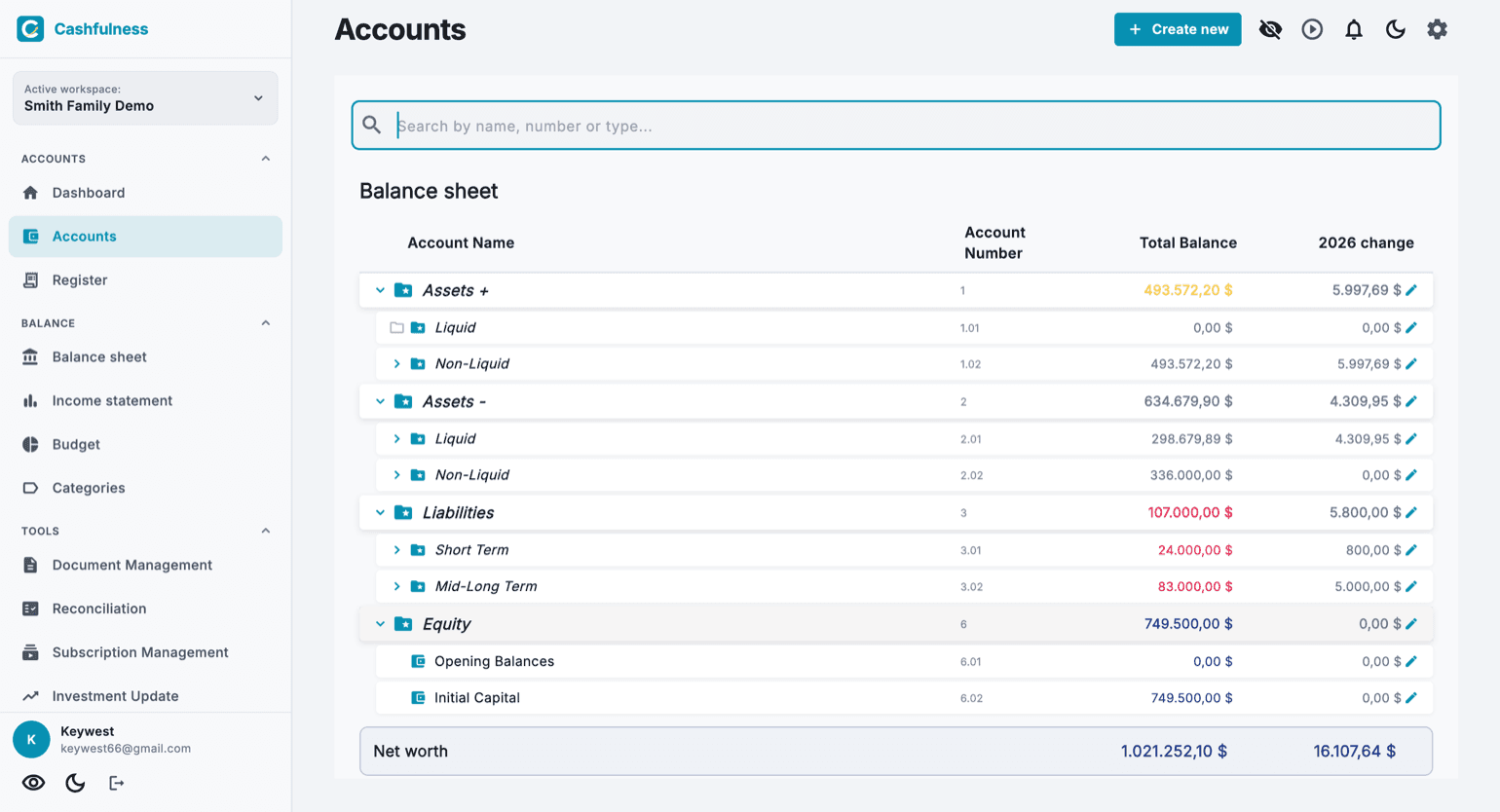Collapse the BALANCE sidebar section

[x=266, y=323]
